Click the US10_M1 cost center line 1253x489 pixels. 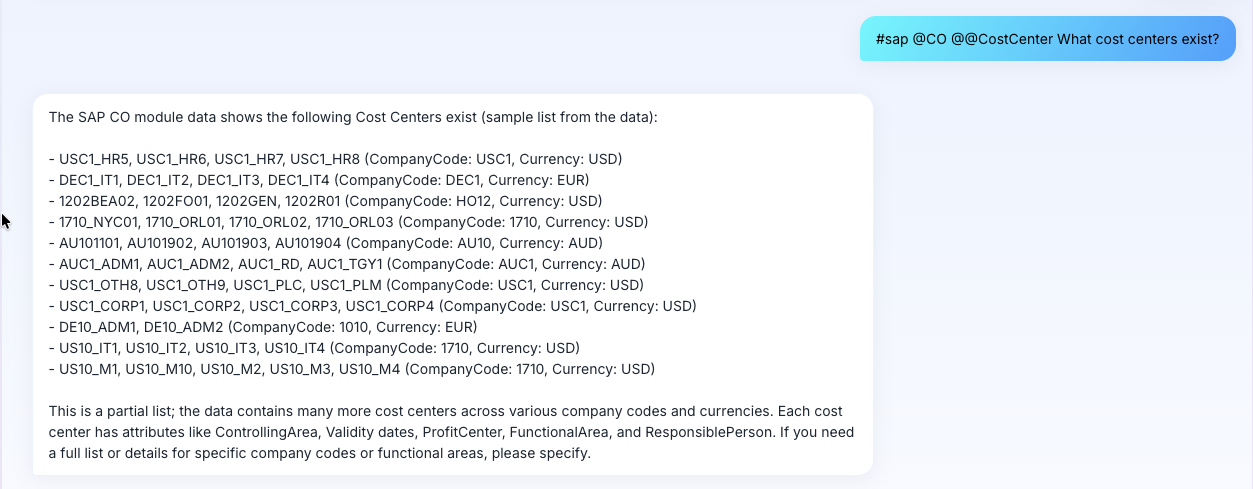point(351,369)
